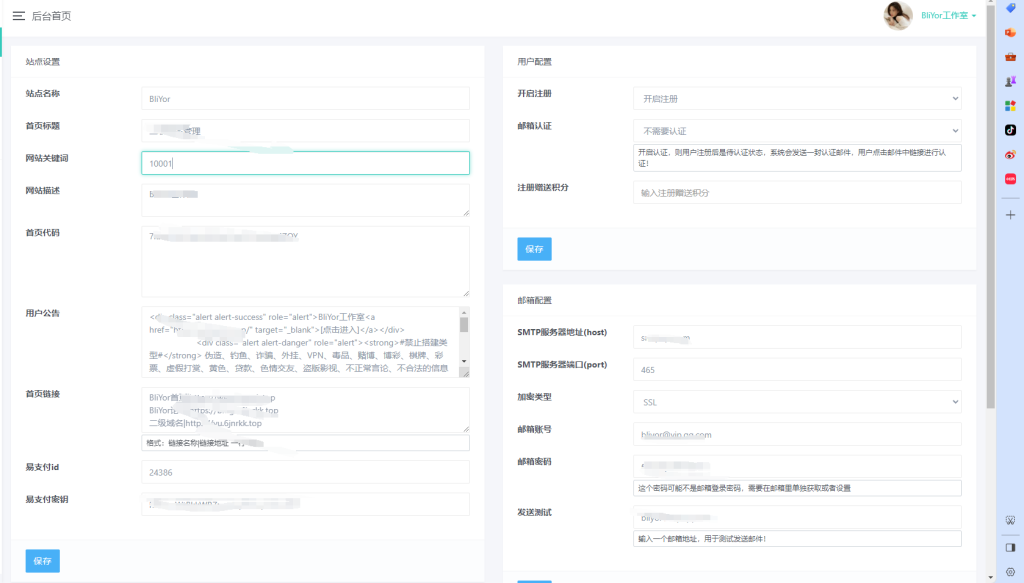Open TikTok from the browser sidebar
This screenshot has height=583, width=1024.
coord(1010,130)
